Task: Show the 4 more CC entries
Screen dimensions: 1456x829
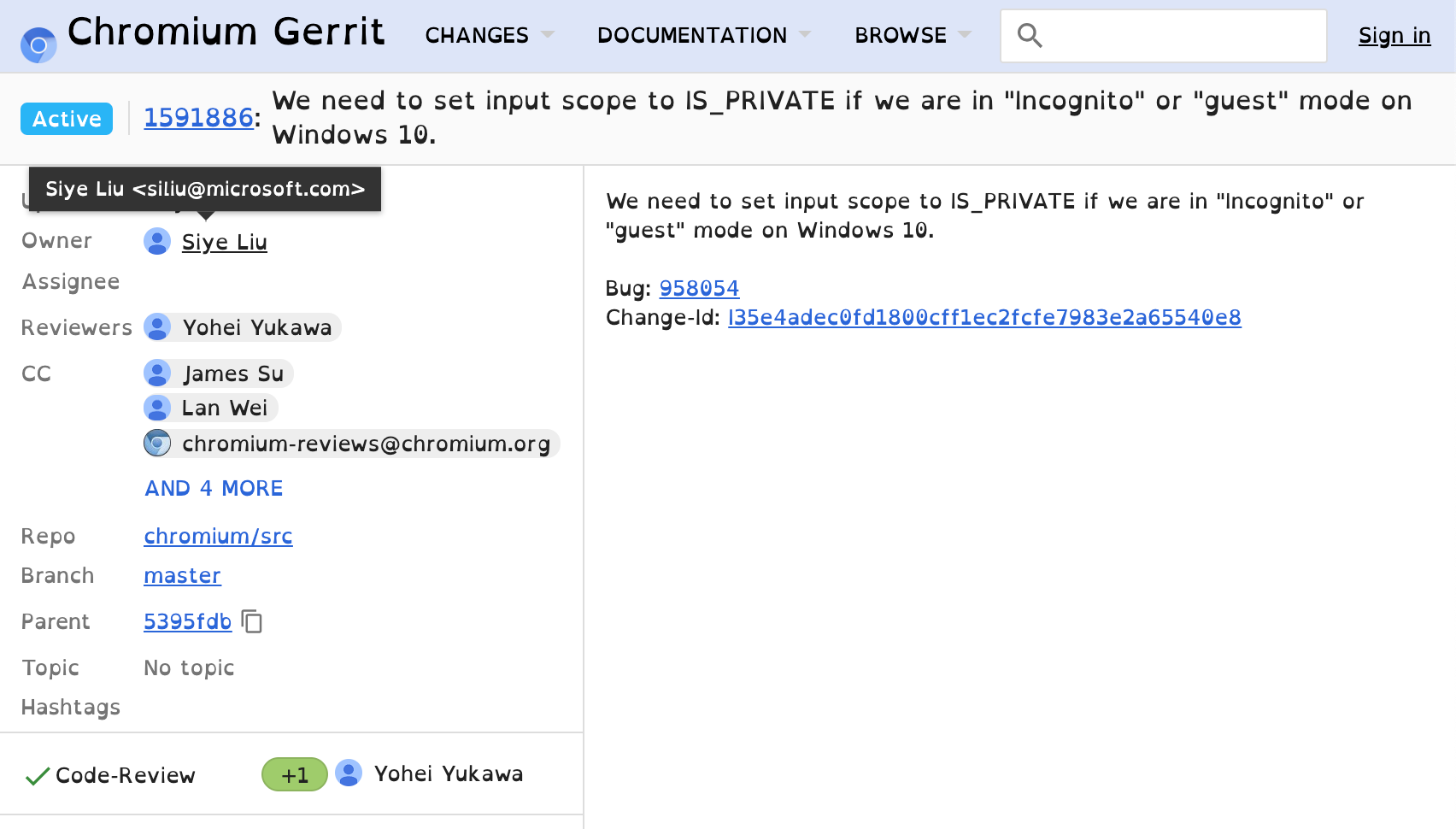Action: [x=214, y=488]
